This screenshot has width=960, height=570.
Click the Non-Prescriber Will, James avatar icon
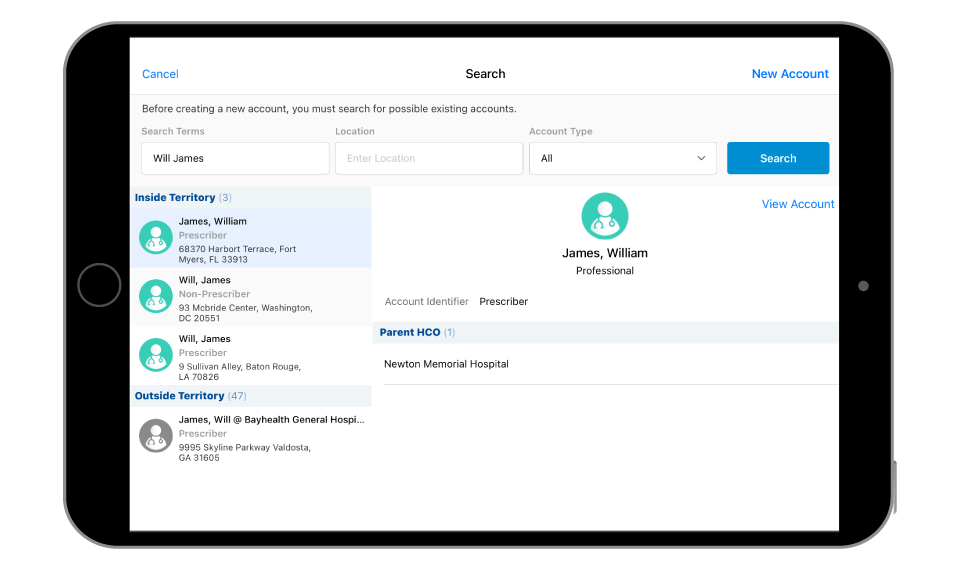(x=155, y=297)
